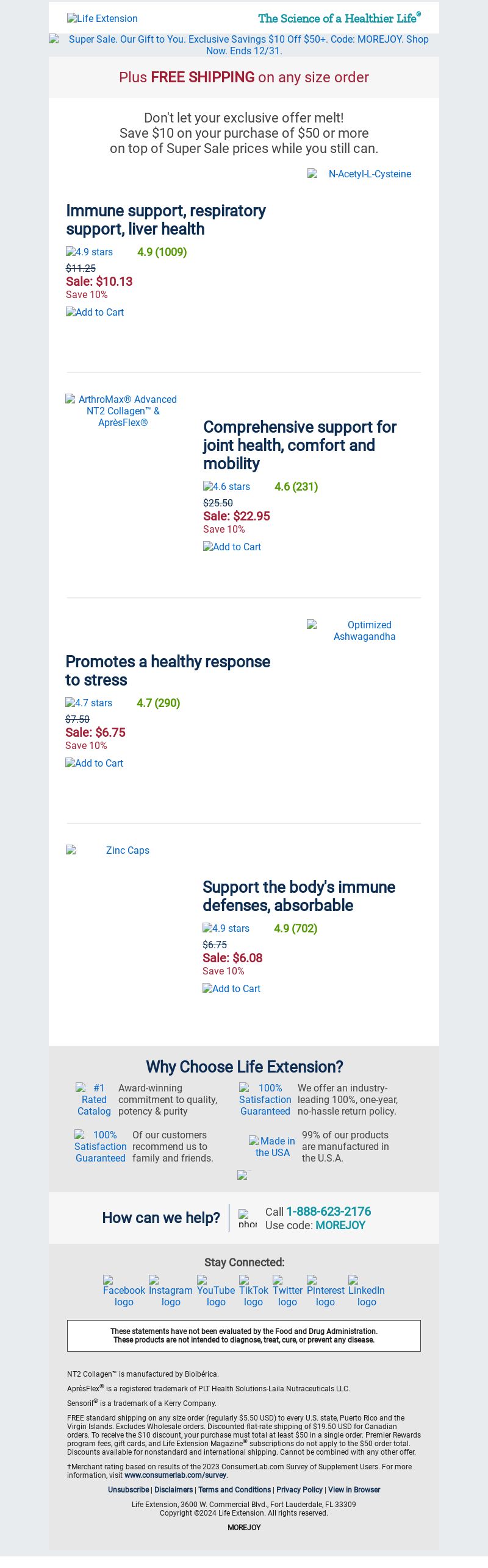This screenshot has height=1568, width=488.
Task: Call the phone number 1-888-623-2176
Action: (329, 1211)
